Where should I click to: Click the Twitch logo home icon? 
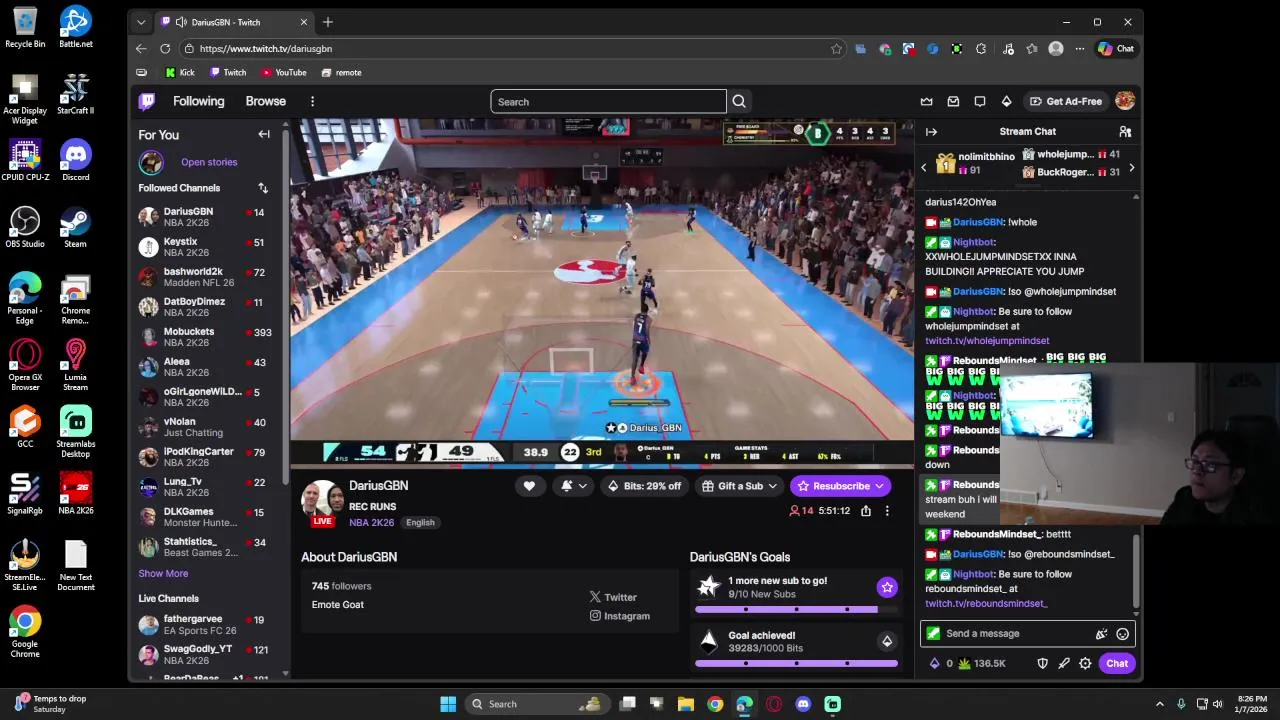pos(147,101)
